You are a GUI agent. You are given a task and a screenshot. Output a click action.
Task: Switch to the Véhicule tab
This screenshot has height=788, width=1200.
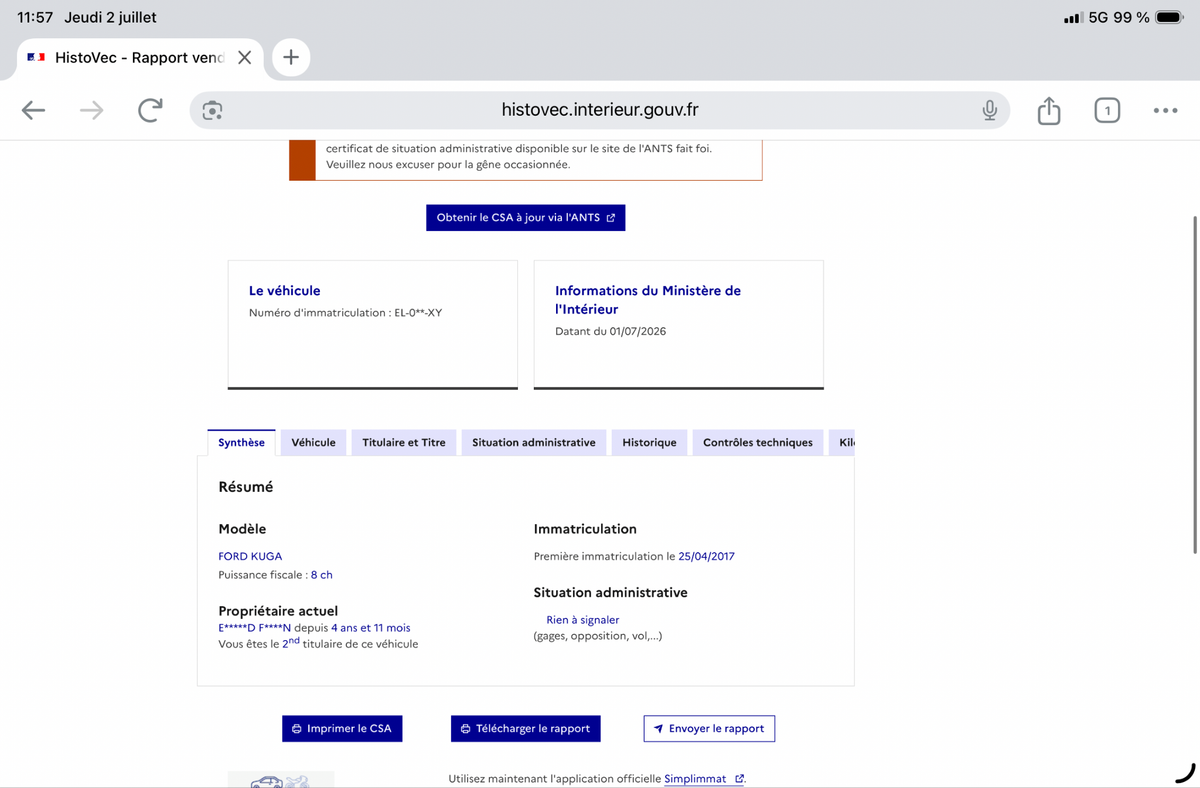pos(313,442)
